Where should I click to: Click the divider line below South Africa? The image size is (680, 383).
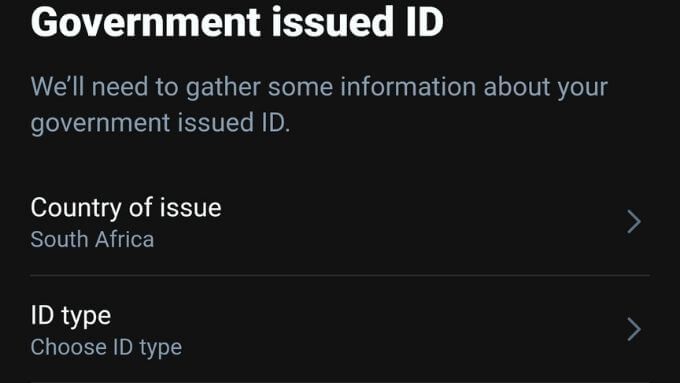click(340, 275)
